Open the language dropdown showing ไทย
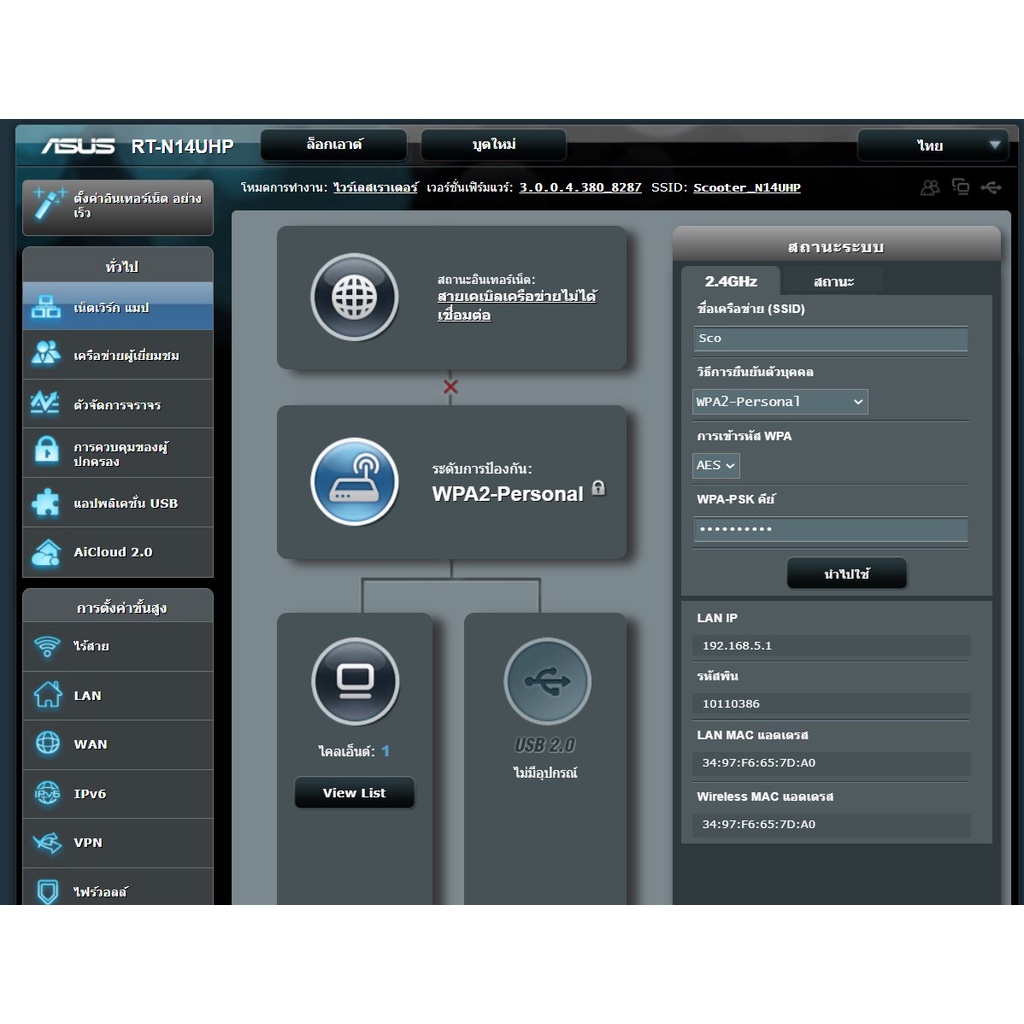1024x1024 pixels. [932, 145]
